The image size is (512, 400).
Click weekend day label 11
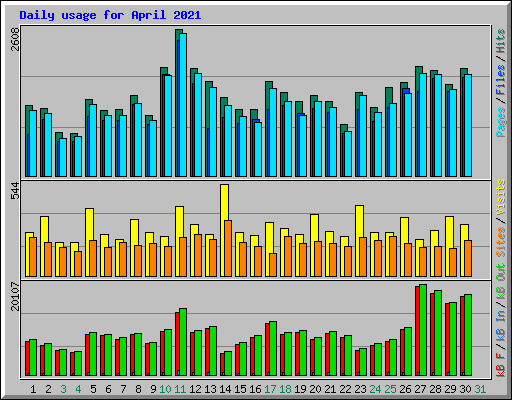coord(180,389)
